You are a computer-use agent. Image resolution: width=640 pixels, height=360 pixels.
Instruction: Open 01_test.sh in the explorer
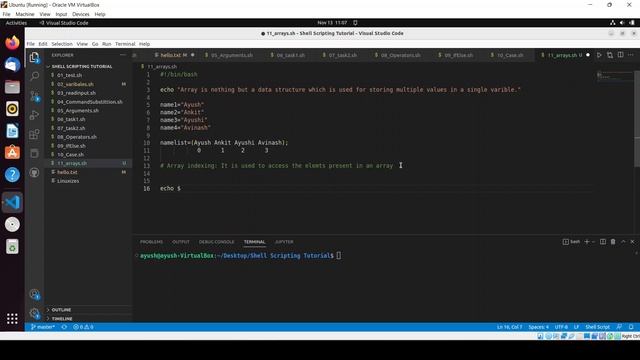point(69,75)
